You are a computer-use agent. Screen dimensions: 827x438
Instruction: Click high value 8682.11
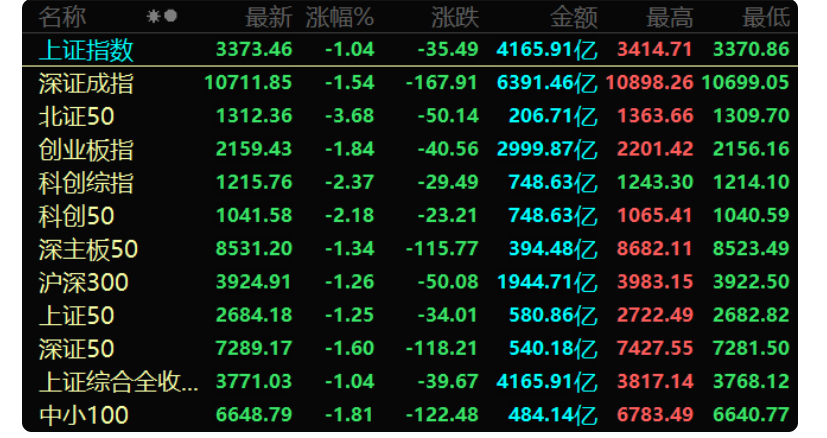click(x=655, y=249)
